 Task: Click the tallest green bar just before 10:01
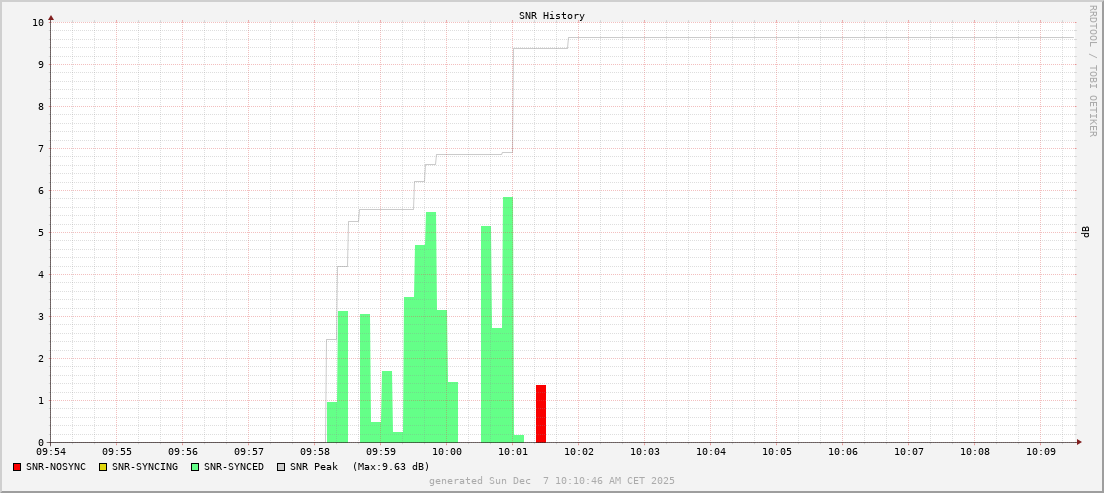[508, 320]
